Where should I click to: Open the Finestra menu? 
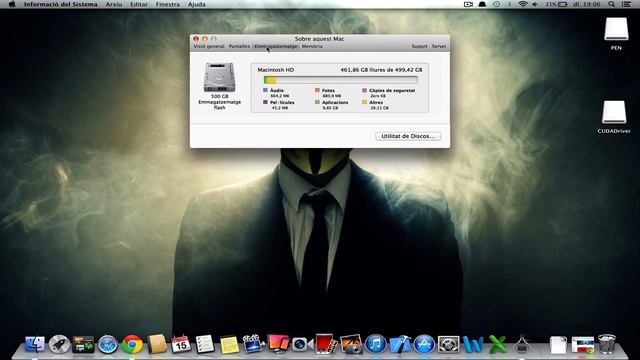pos(168,4)
